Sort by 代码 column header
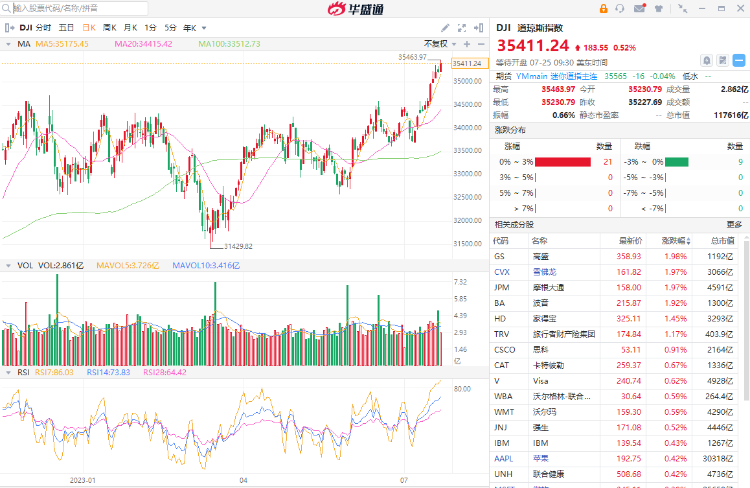Viewport: 750px width, 488px height. (501, 241)
